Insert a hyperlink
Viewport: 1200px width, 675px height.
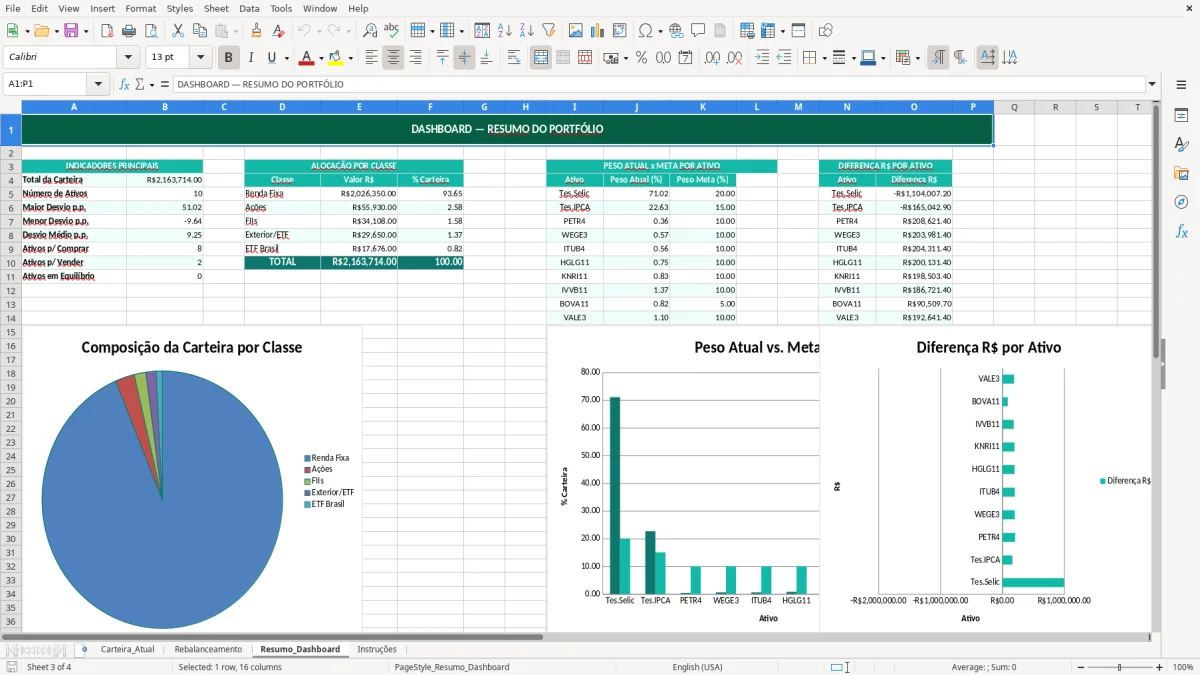click(676, 31)
